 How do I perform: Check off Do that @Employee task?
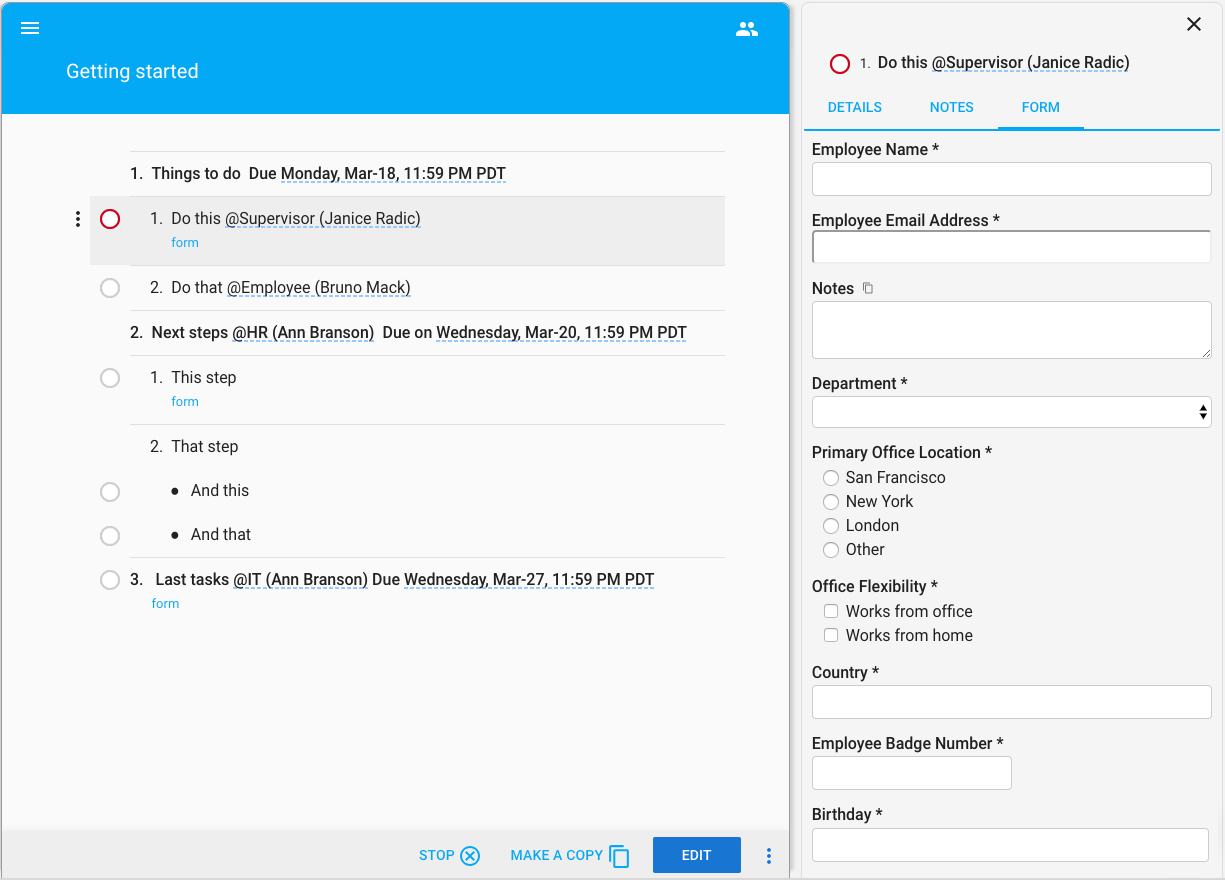coord(110,288)
